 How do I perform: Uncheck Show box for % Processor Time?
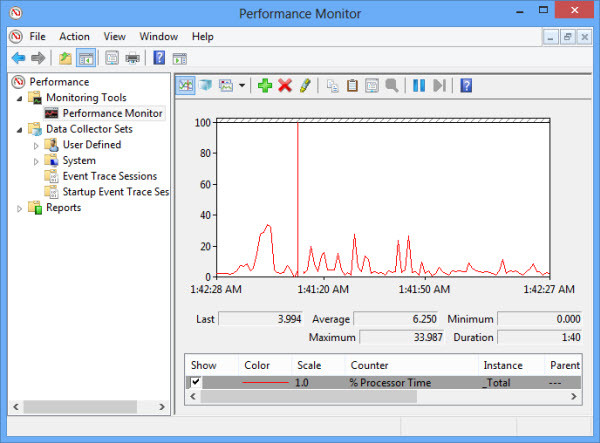tap(196, 382)
